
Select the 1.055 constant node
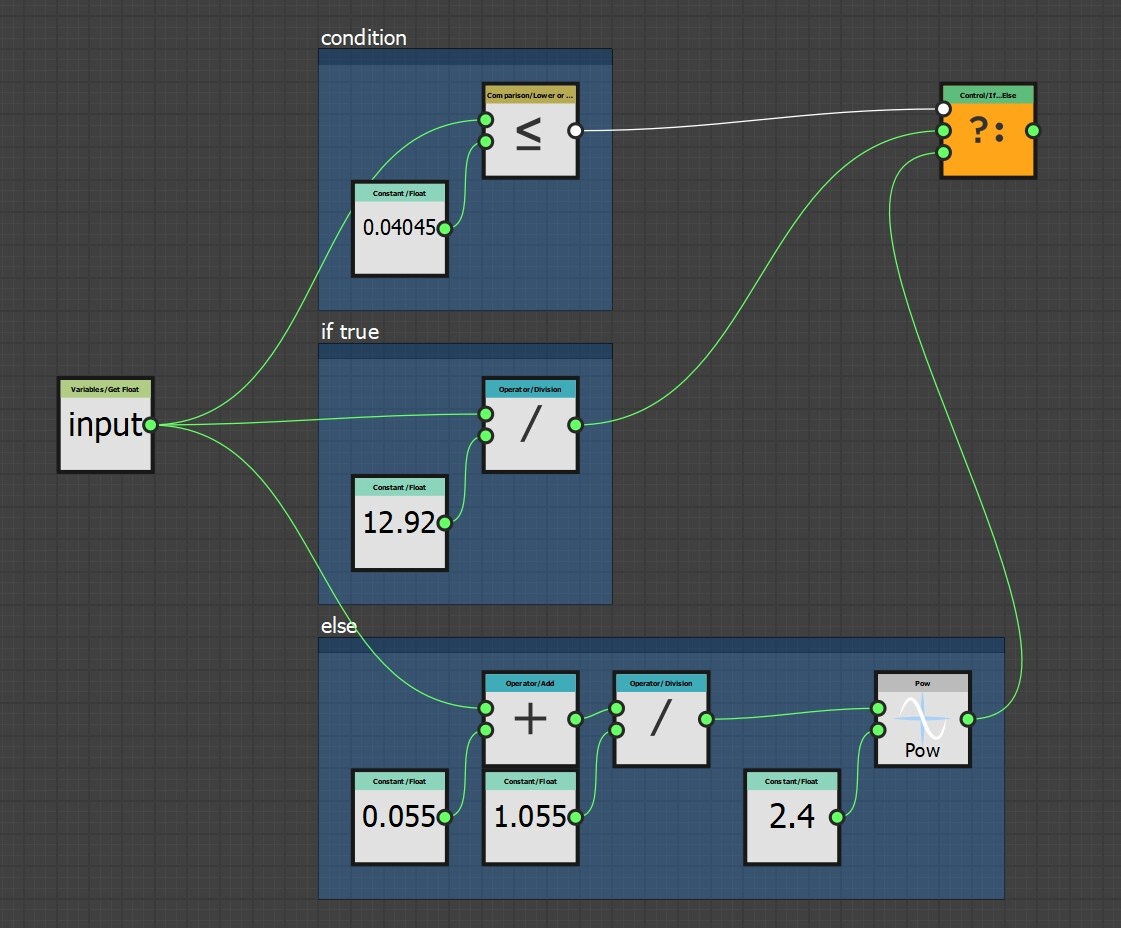tap(528, 816)
